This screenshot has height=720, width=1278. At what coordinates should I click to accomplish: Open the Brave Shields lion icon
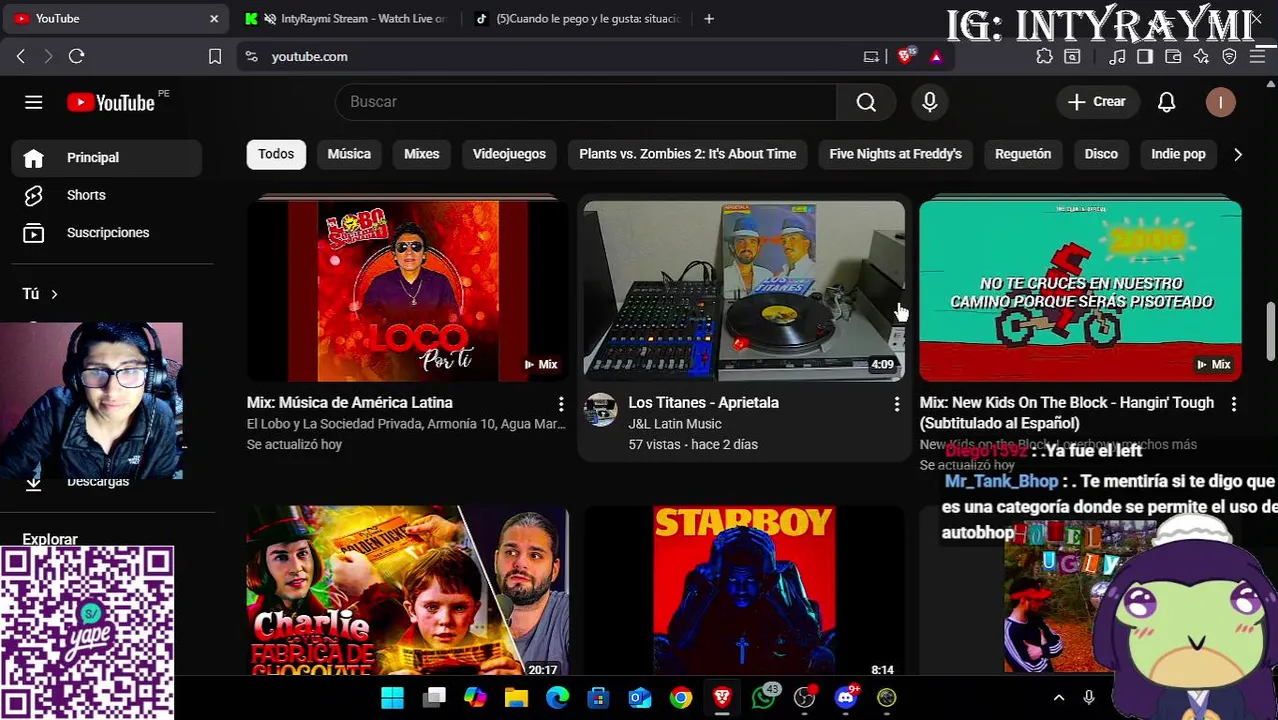(x=905, y=57)
